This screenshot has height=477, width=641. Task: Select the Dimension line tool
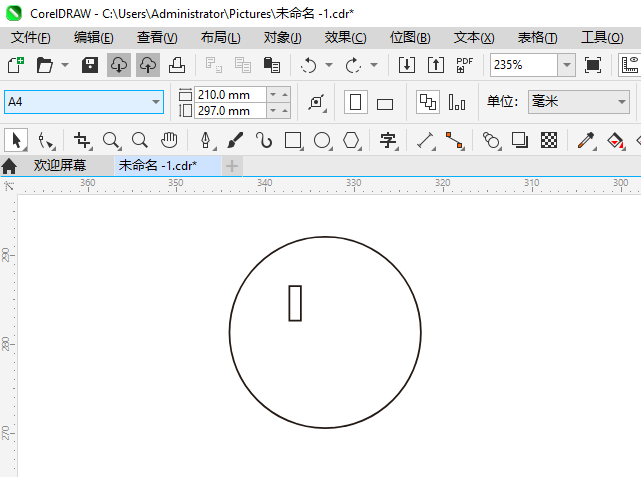426,140
